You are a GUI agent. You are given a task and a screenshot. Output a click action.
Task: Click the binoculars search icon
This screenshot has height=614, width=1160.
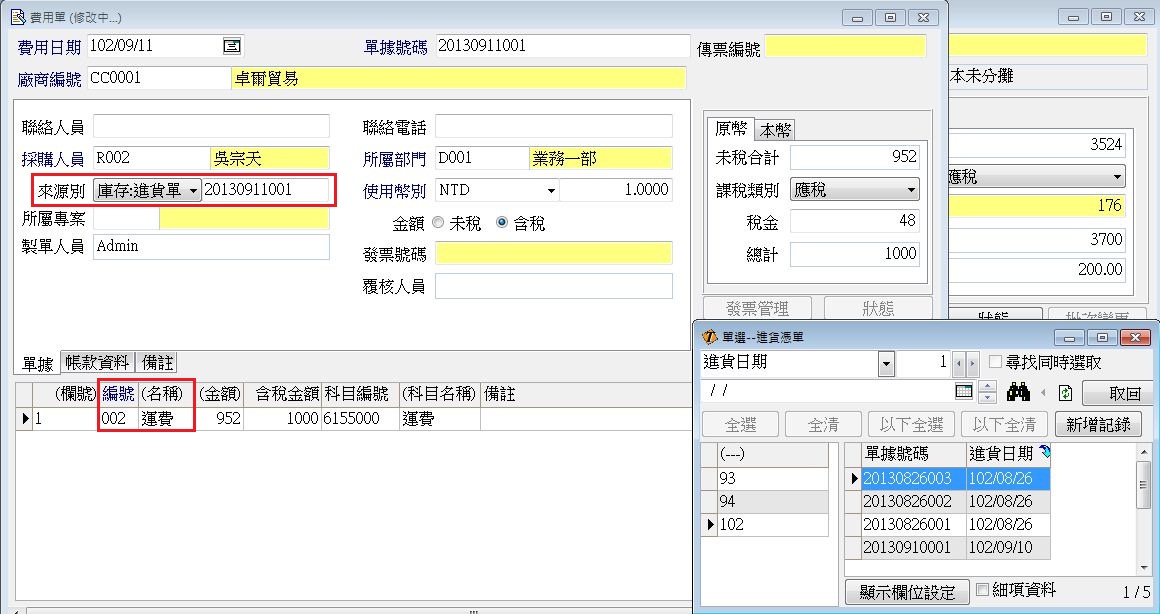pyautogui.click(x=1018, y=393)
